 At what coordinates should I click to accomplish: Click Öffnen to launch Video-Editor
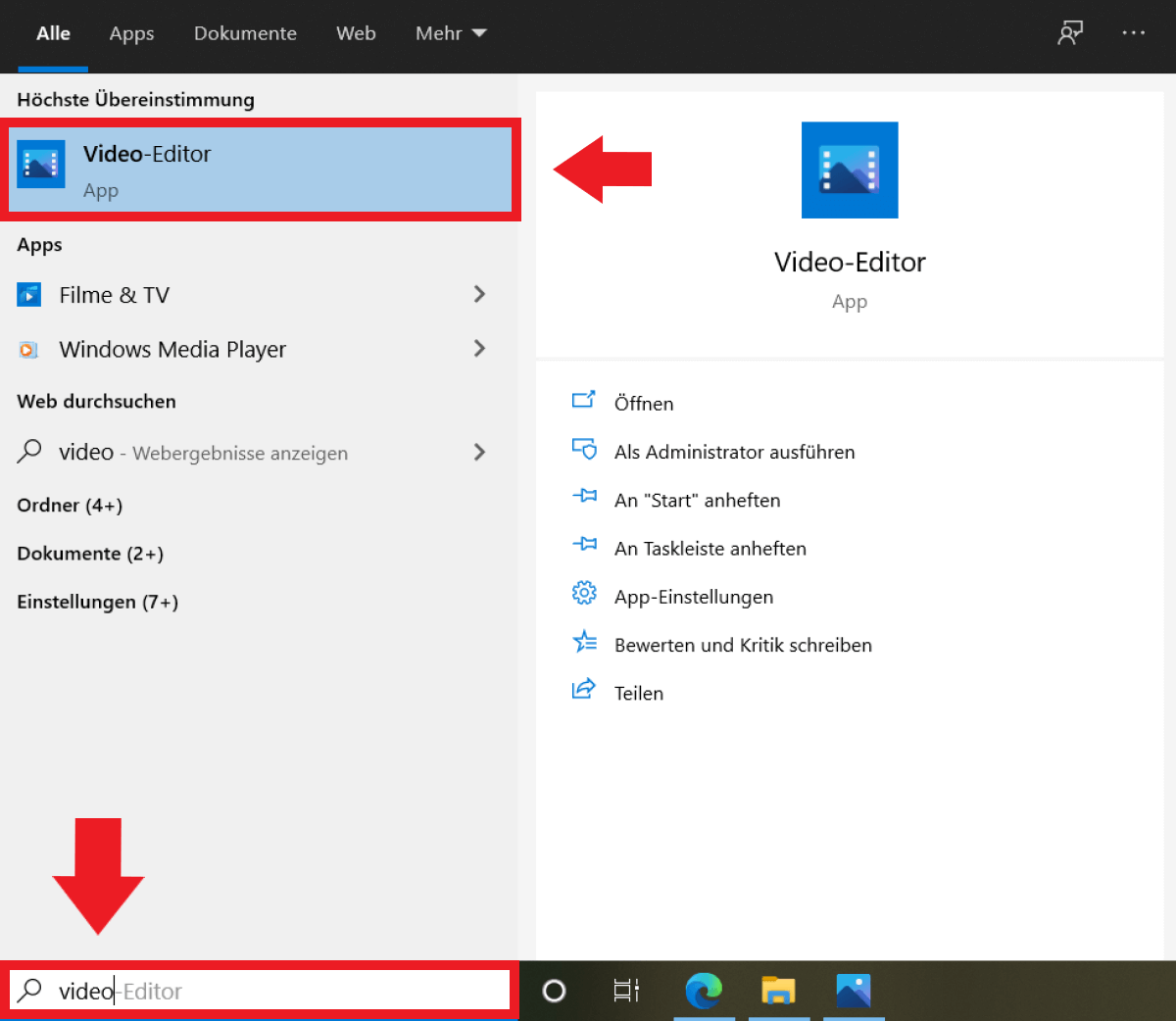tap(644, 403)
